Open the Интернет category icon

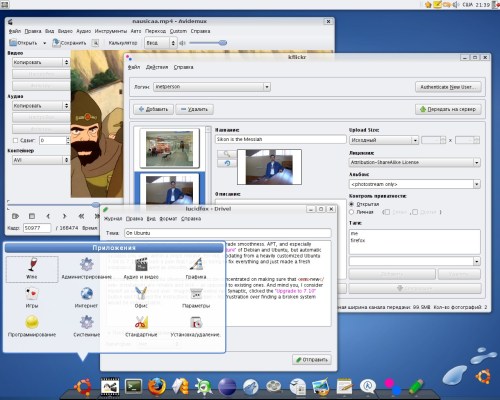click(x=86, y=298)
